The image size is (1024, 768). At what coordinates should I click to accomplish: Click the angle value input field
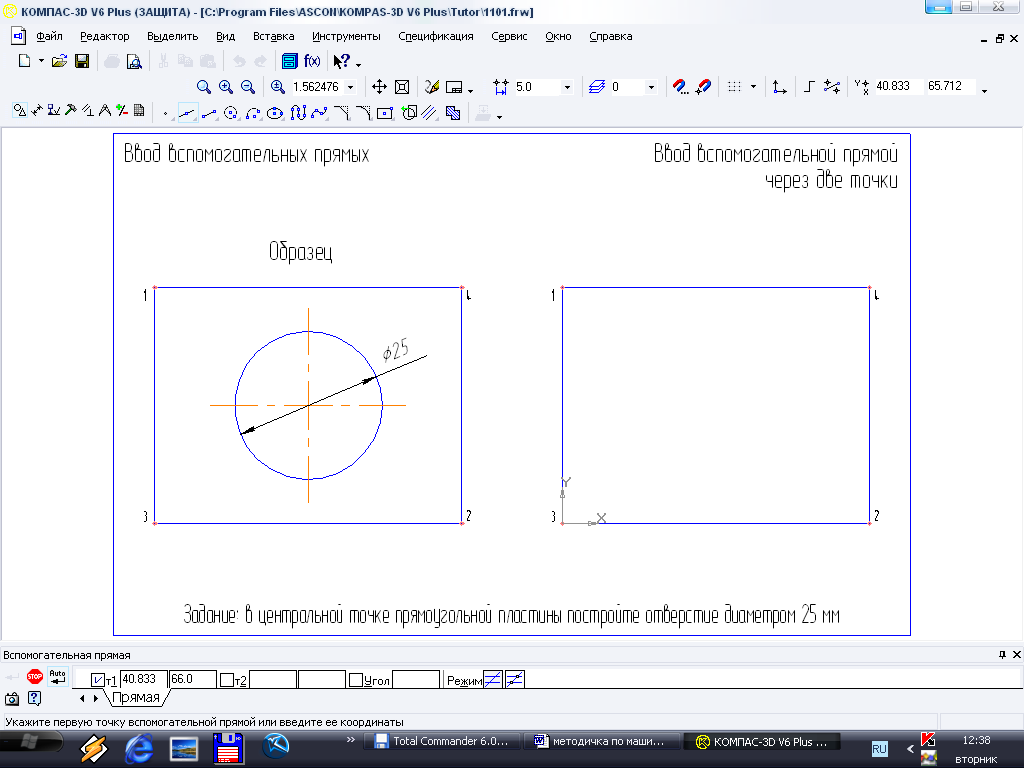pos(416,679)
